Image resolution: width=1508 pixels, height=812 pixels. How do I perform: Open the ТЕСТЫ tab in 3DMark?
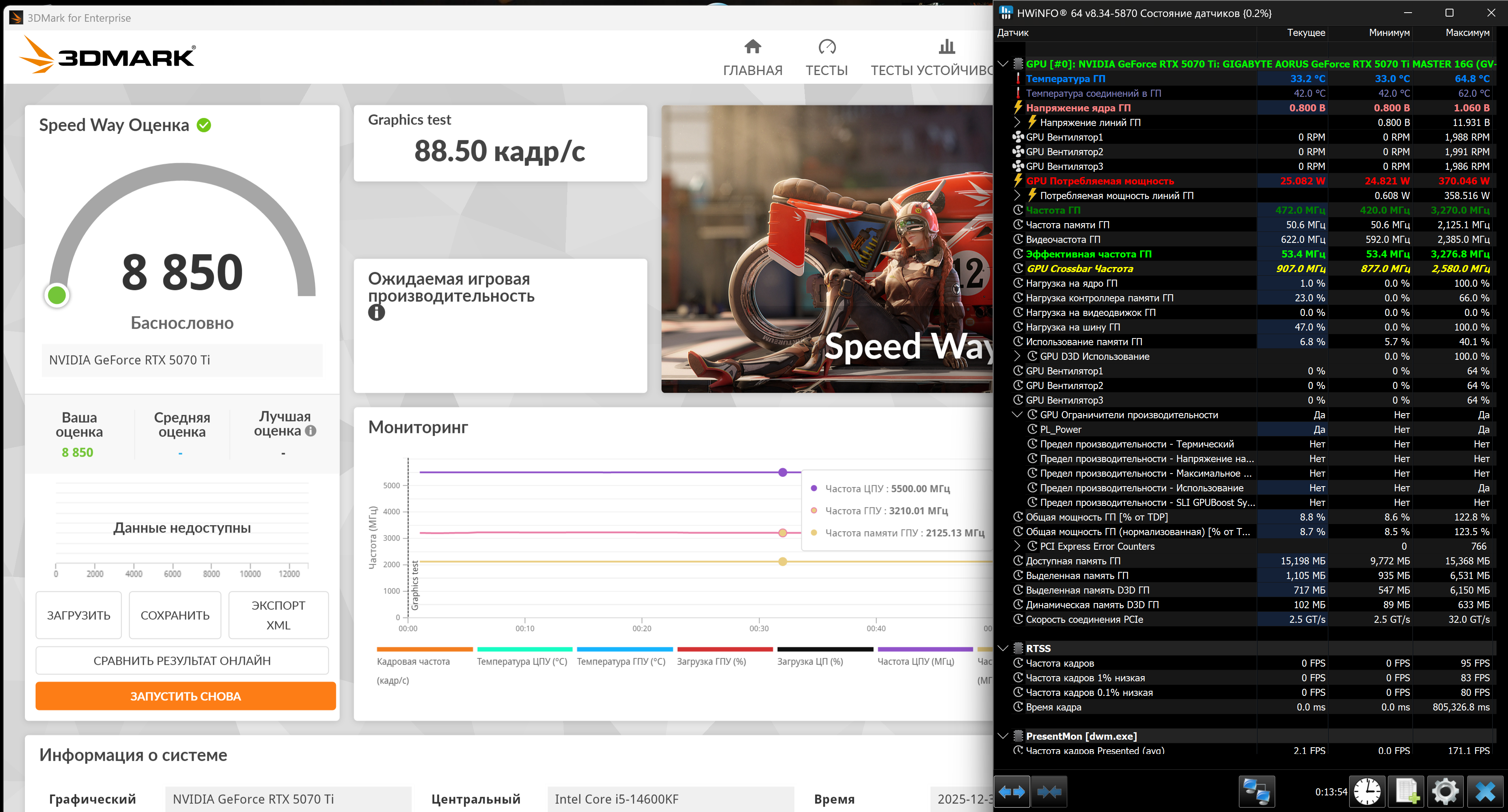pos(826,58)
